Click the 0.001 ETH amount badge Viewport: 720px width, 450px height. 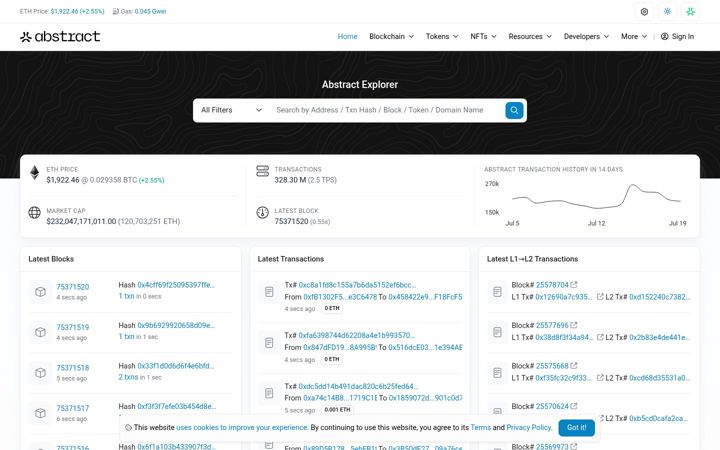pyautogui.click(x=338, y=410)
